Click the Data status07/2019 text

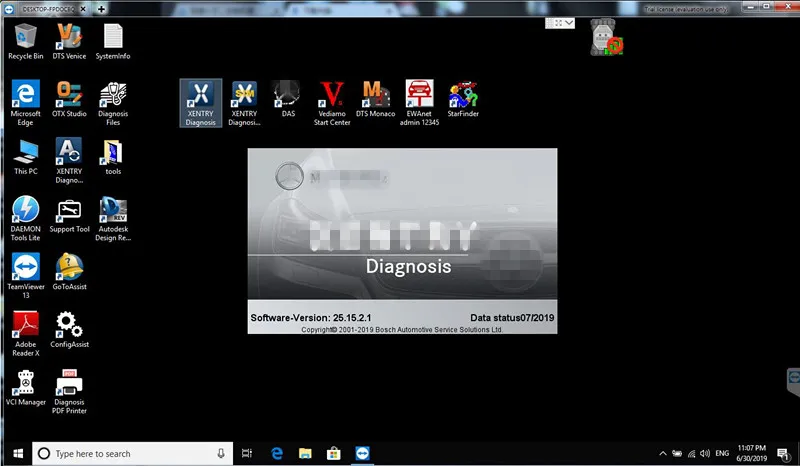512,318
